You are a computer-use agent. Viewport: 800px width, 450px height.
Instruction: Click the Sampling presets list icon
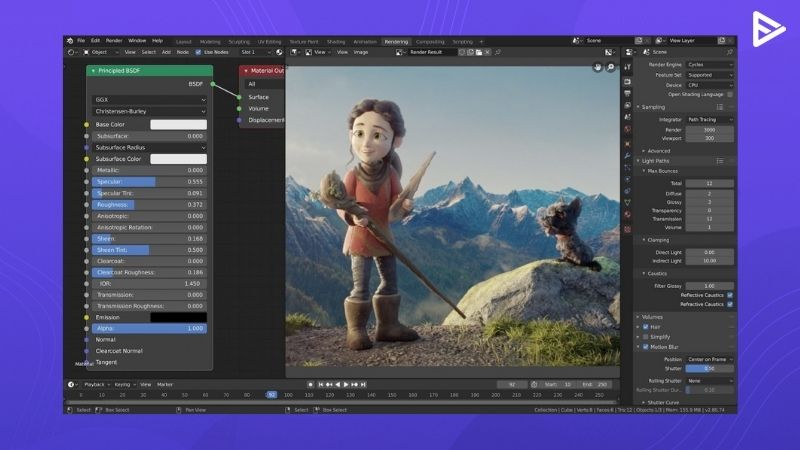tap(720, 107)
